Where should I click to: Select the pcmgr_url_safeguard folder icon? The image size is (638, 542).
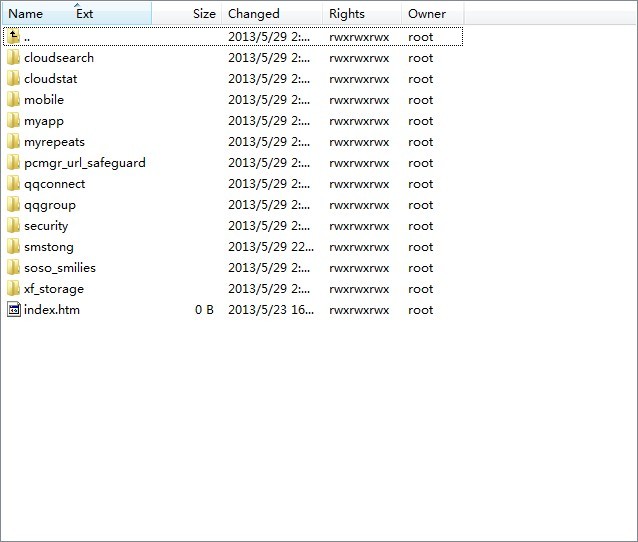click(x=13, y=163)
